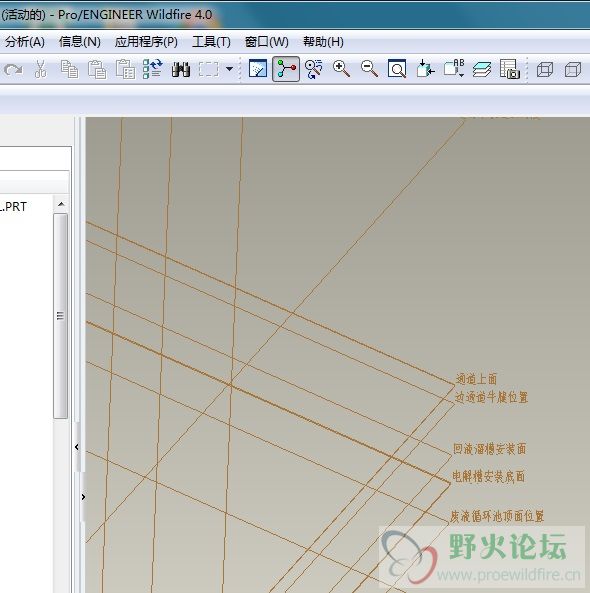Toggle the Spin Center icon
The height and width of the screenshot is (593, 590).
point(286,69)
